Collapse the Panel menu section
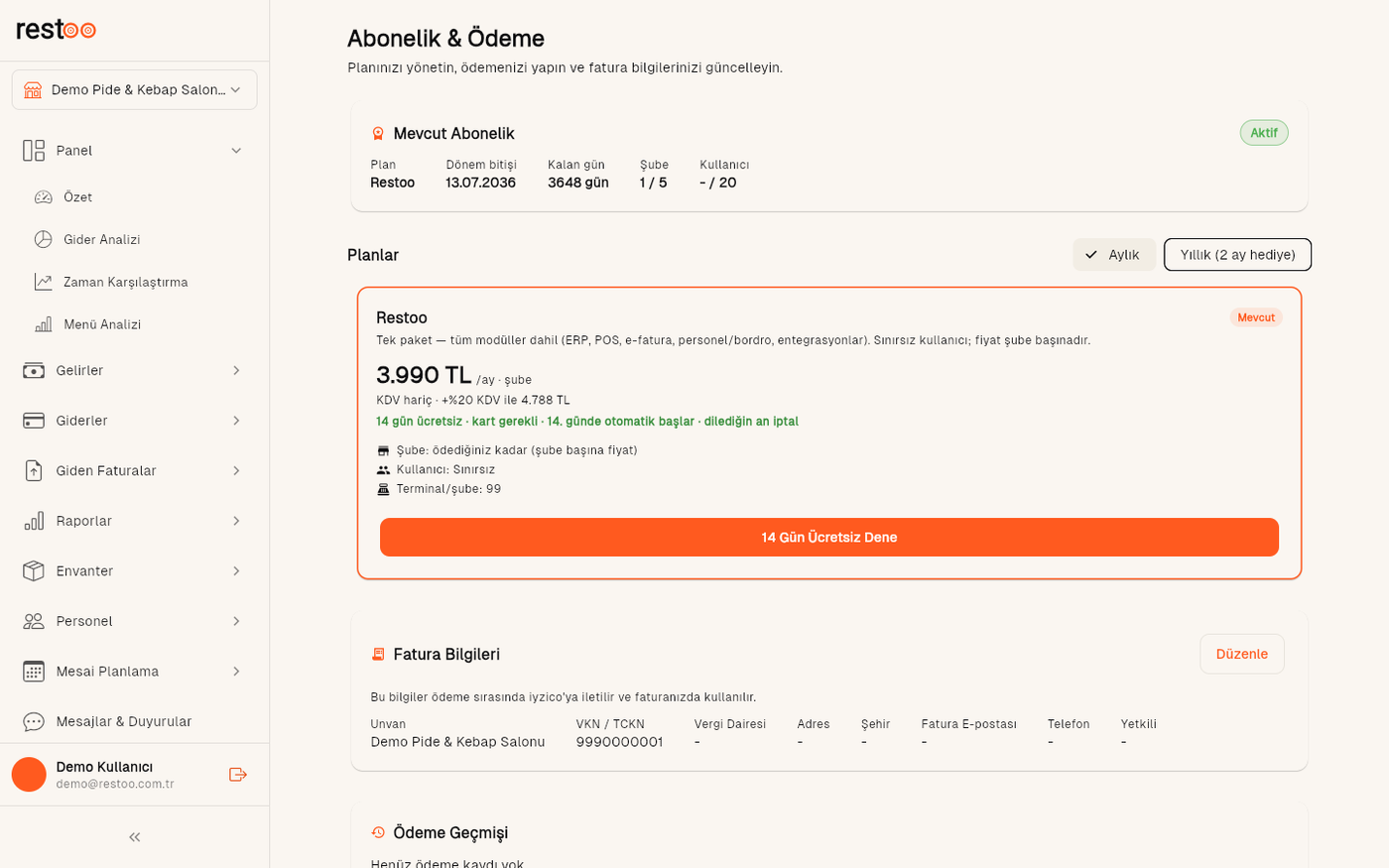The width and height of the screenshot is (1389, 868). coord(135,151)
